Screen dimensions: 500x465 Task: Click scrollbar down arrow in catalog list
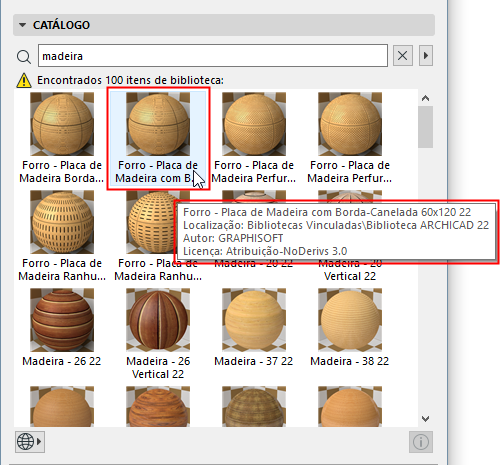point(425,419)
